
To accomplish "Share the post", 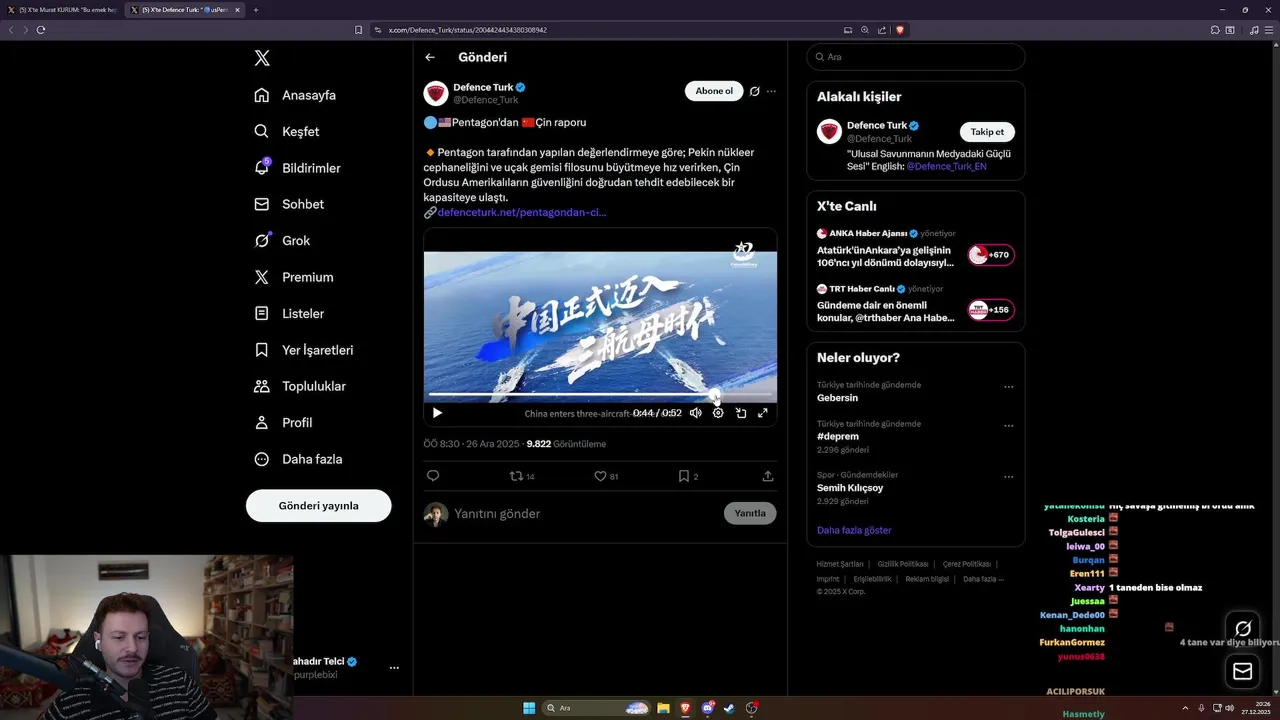I will 768,476.
